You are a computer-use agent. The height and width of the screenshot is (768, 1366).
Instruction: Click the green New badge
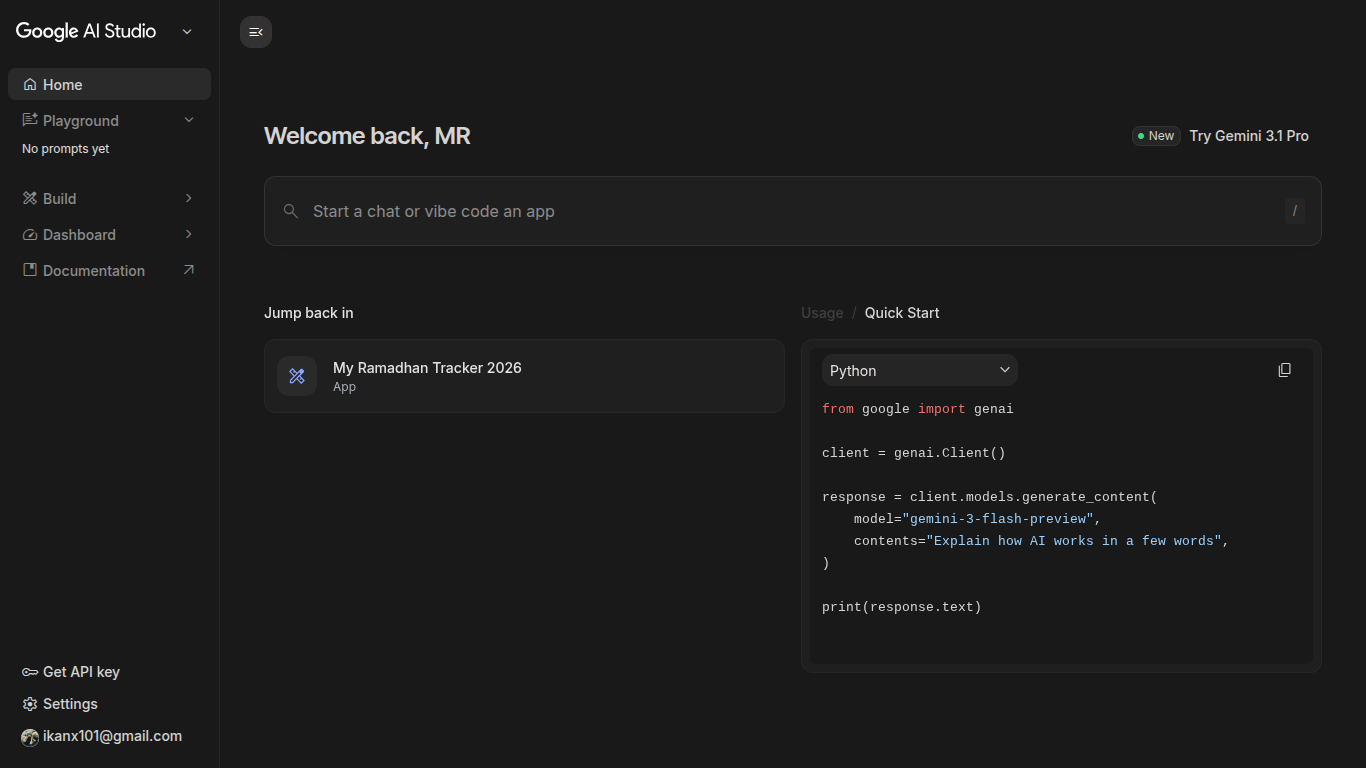point(1156,136)
